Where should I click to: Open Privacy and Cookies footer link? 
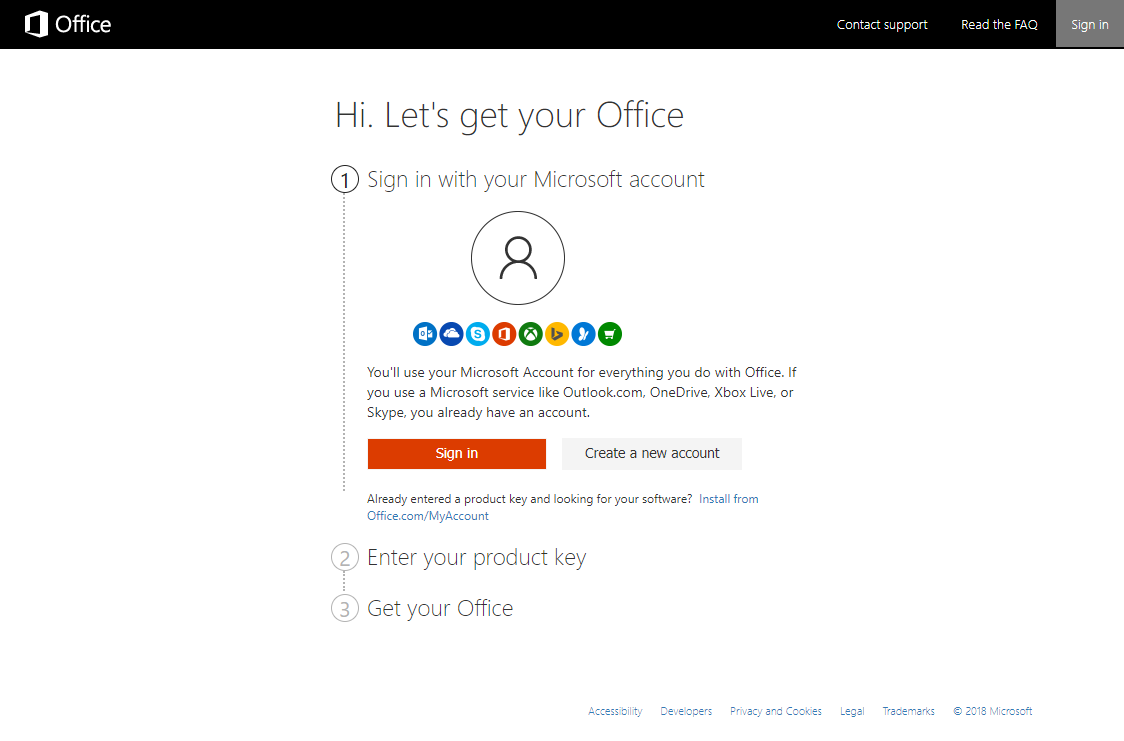coord(776,711)
